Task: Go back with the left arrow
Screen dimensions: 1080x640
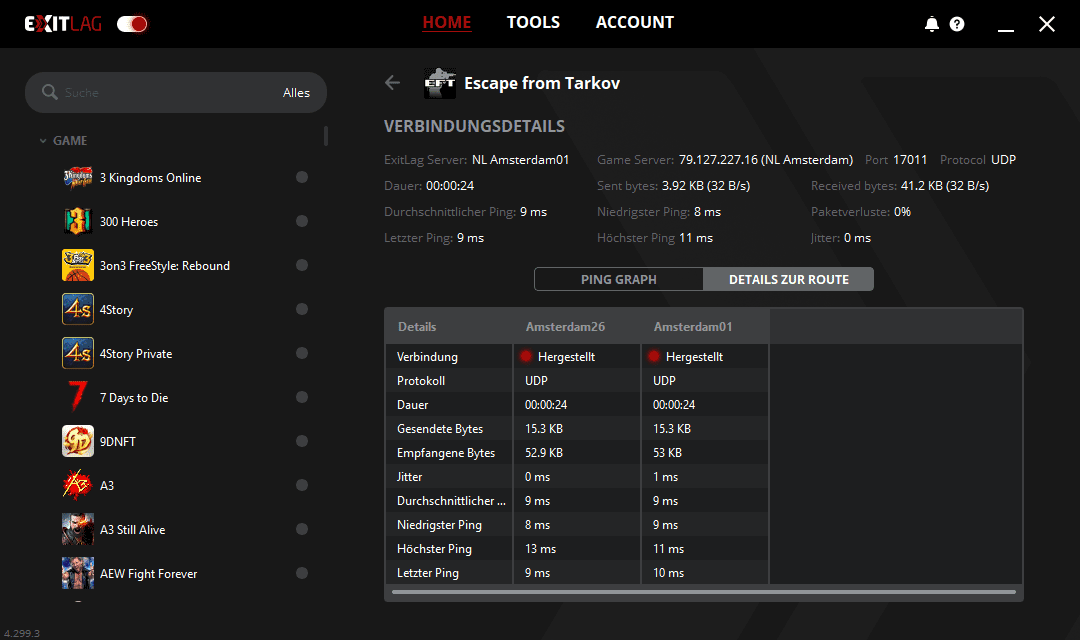Action: 393,83
